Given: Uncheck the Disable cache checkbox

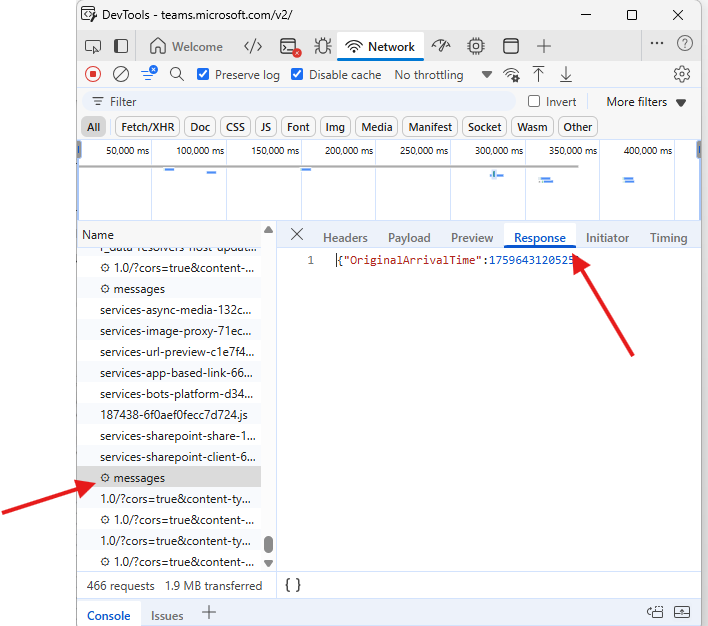Looking at the screenshot, I should pyautogui.click(x=297, y=74).
